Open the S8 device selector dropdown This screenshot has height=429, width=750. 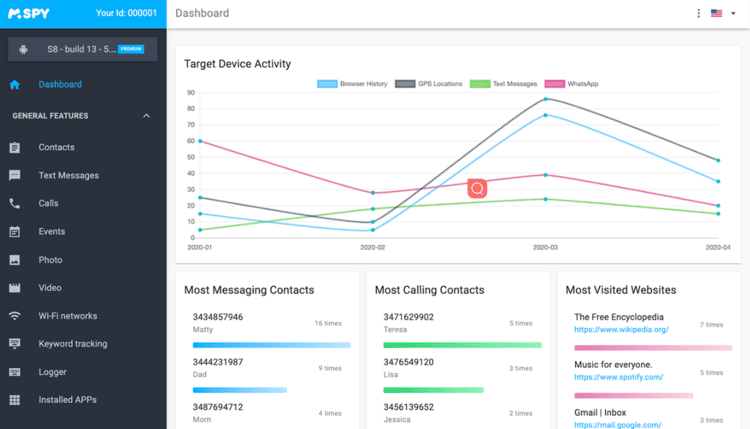point(83,48)
